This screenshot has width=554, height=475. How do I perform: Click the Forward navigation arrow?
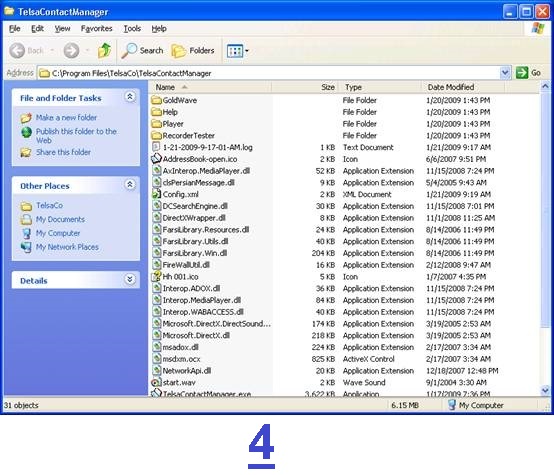click(x=71, y=51)
